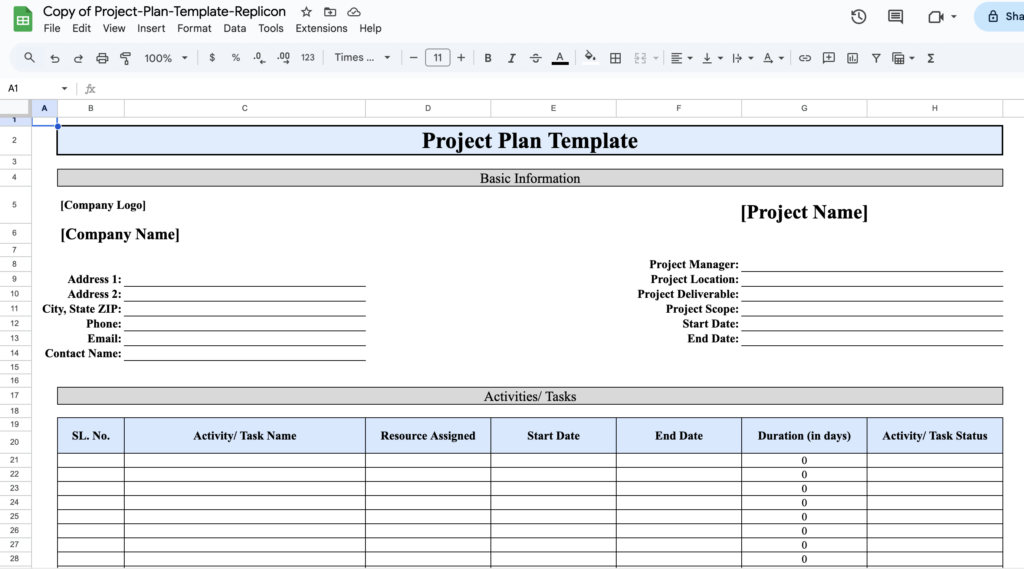Click the Project Plan Template title cell
This screenshot has width=1024, height=569.
[x=530, y=140]
